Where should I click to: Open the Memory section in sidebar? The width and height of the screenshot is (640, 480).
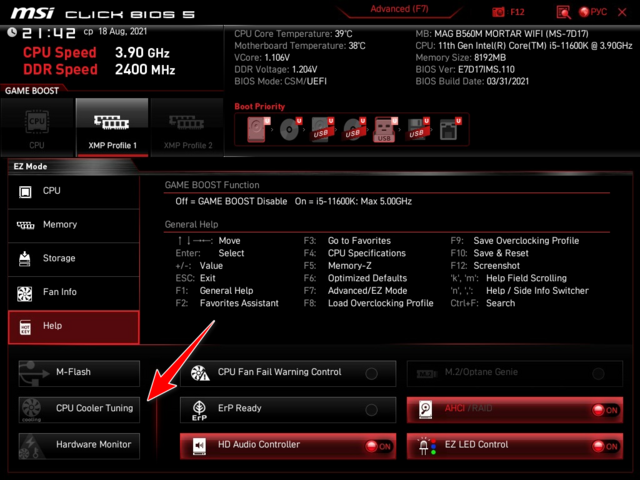point(73,225)
